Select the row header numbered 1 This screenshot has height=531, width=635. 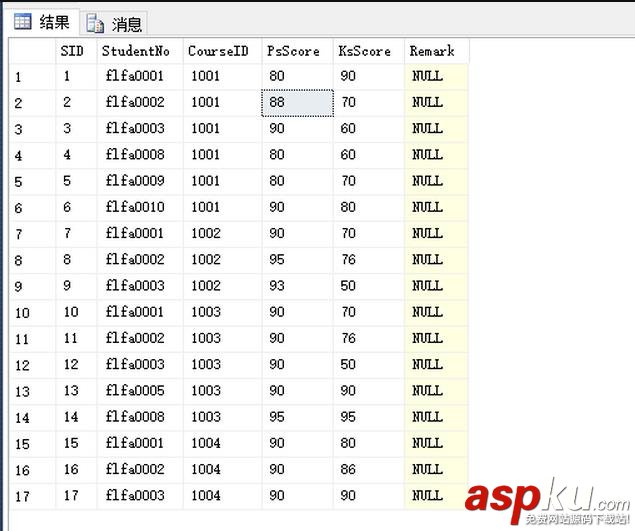[32, 77]
